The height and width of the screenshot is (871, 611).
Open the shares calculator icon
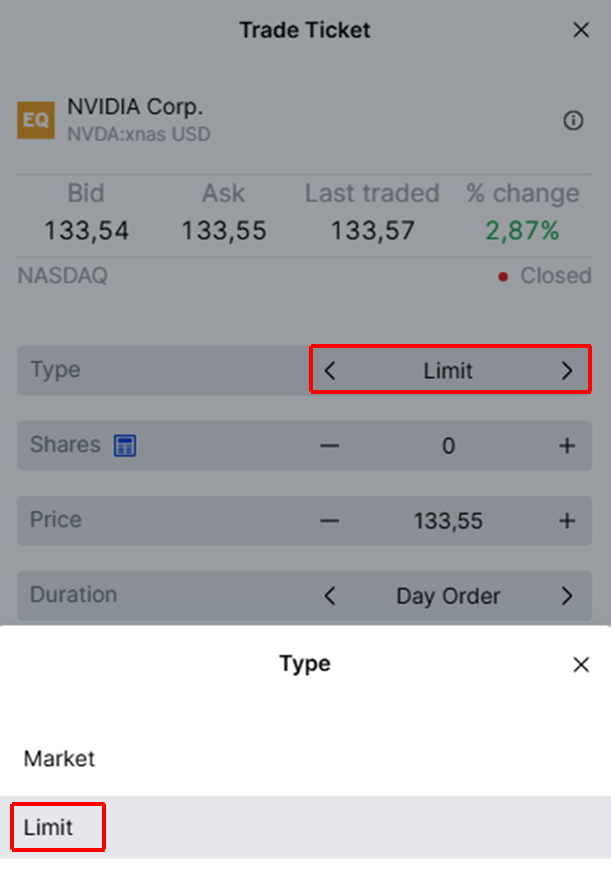(125, 446)
